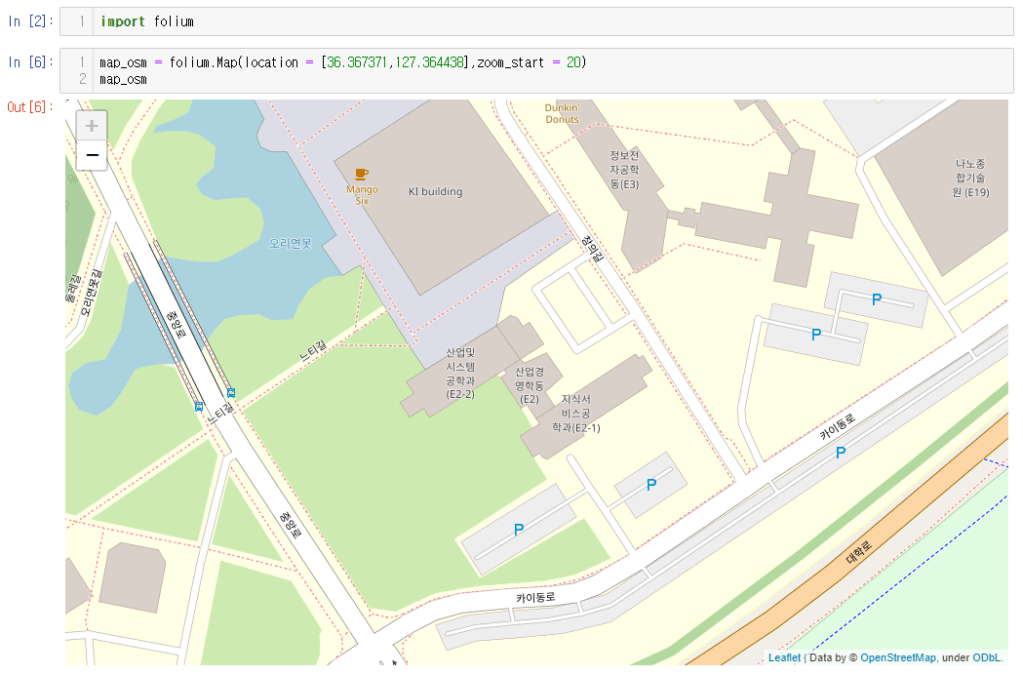The height and width of the screenshot is (675, 1023).
Task: Open the OpenStreetMap attribution link
Action: pos(898,657)
